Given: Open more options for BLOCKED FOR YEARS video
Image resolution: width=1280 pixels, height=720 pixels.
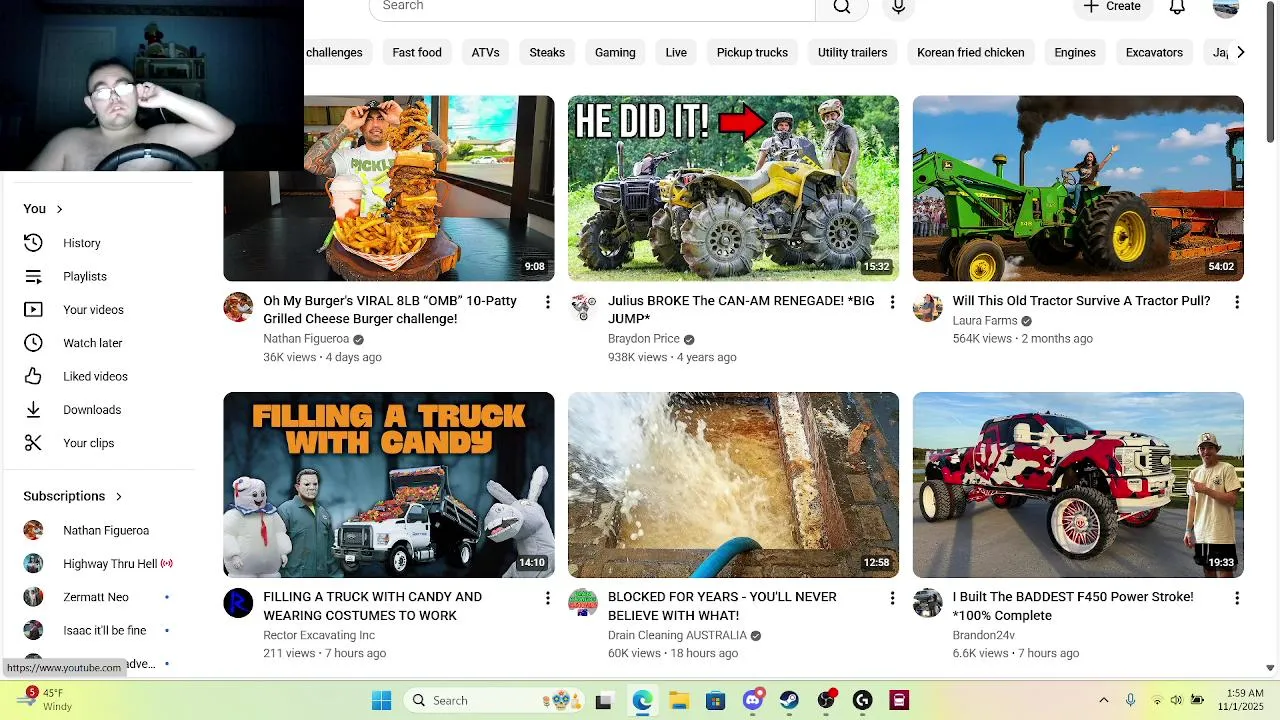Looking at the screenshot, I should click(x=892, y=598).
